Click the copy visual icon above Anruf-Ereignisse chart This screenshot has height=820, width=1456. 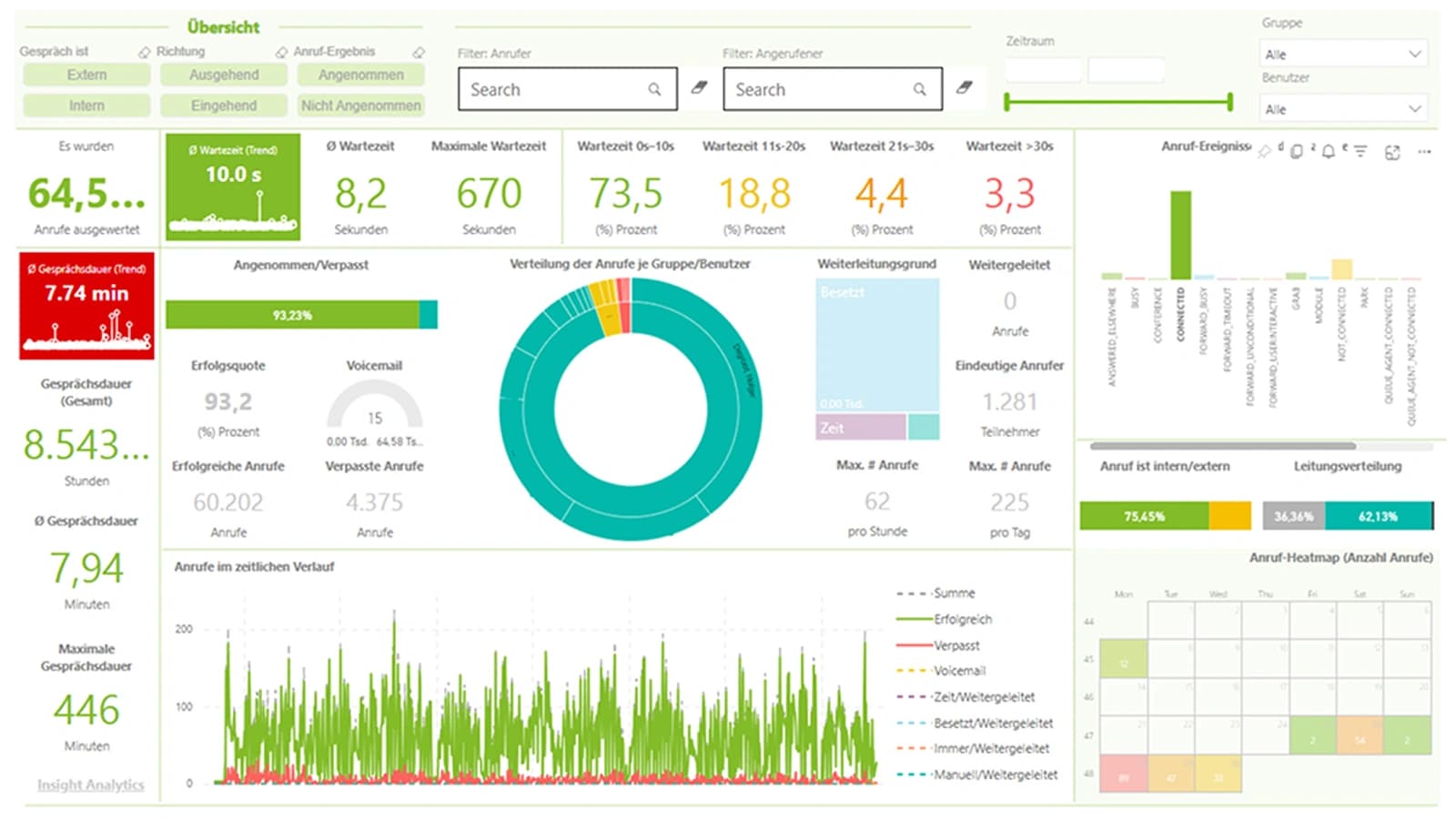[x=1297, y=151]
